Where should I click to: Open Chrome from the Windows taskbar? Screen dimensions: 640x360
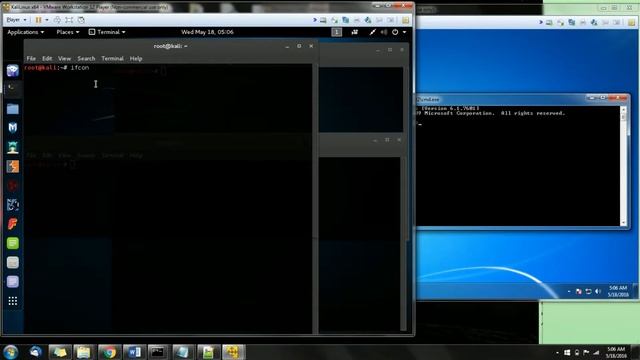[109, 352]
